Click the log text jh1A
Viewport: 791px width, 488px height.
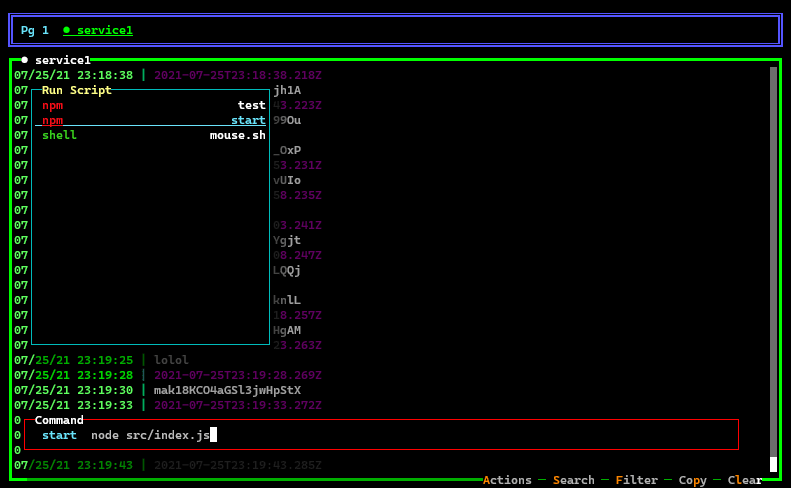[287, 90]
